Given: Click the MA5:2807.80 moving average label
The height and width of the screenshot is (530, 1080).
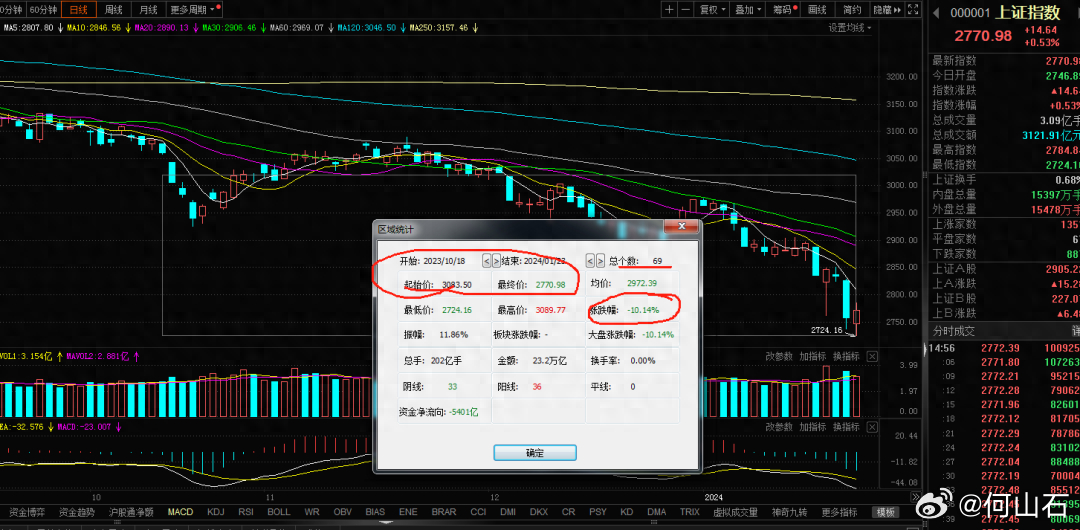Looking at the screenshot, I should point(29,28).
